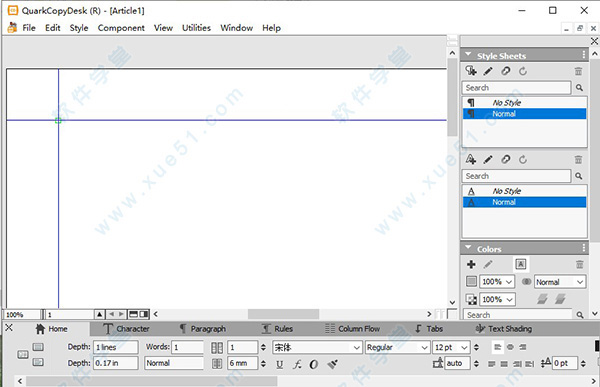Open the File menu
Image resolution: width=600 pixels, height=387 pixels.
29,28
